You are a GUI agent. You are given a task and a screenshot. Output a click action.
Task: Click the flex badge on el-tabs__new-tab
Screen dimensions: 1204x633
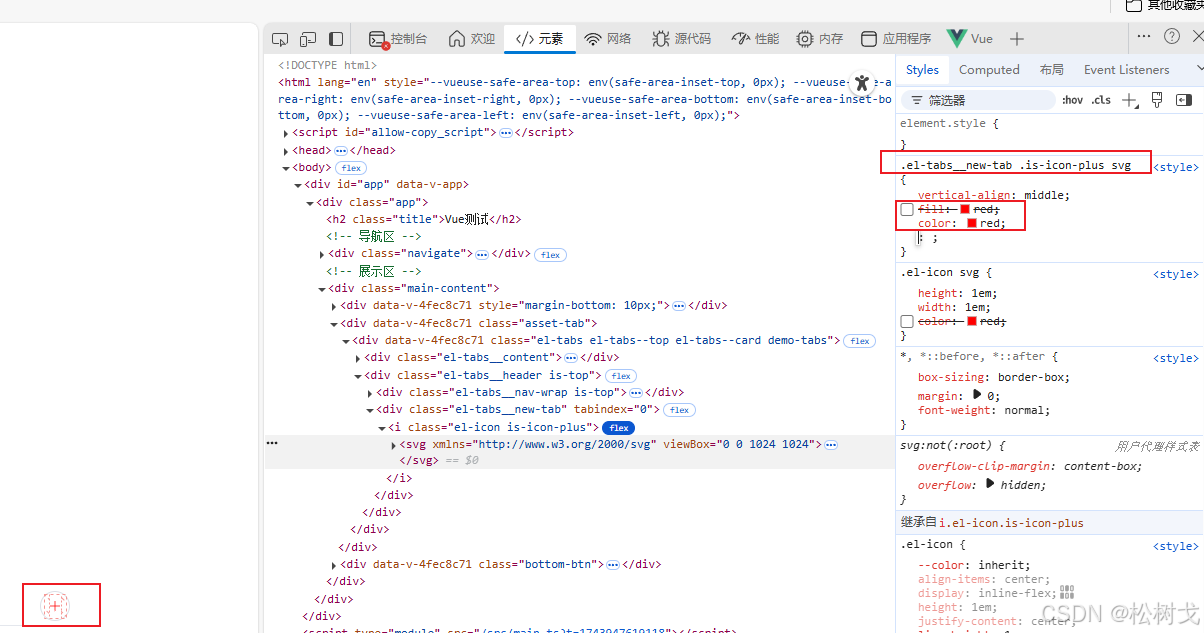coord(679,410)
